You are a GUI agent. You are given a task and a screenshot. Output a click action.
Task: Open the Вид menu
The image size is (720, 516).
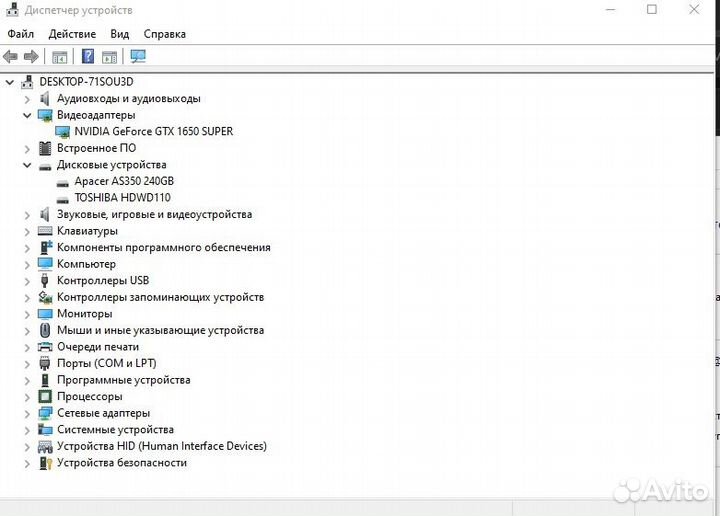coord(119,34)
